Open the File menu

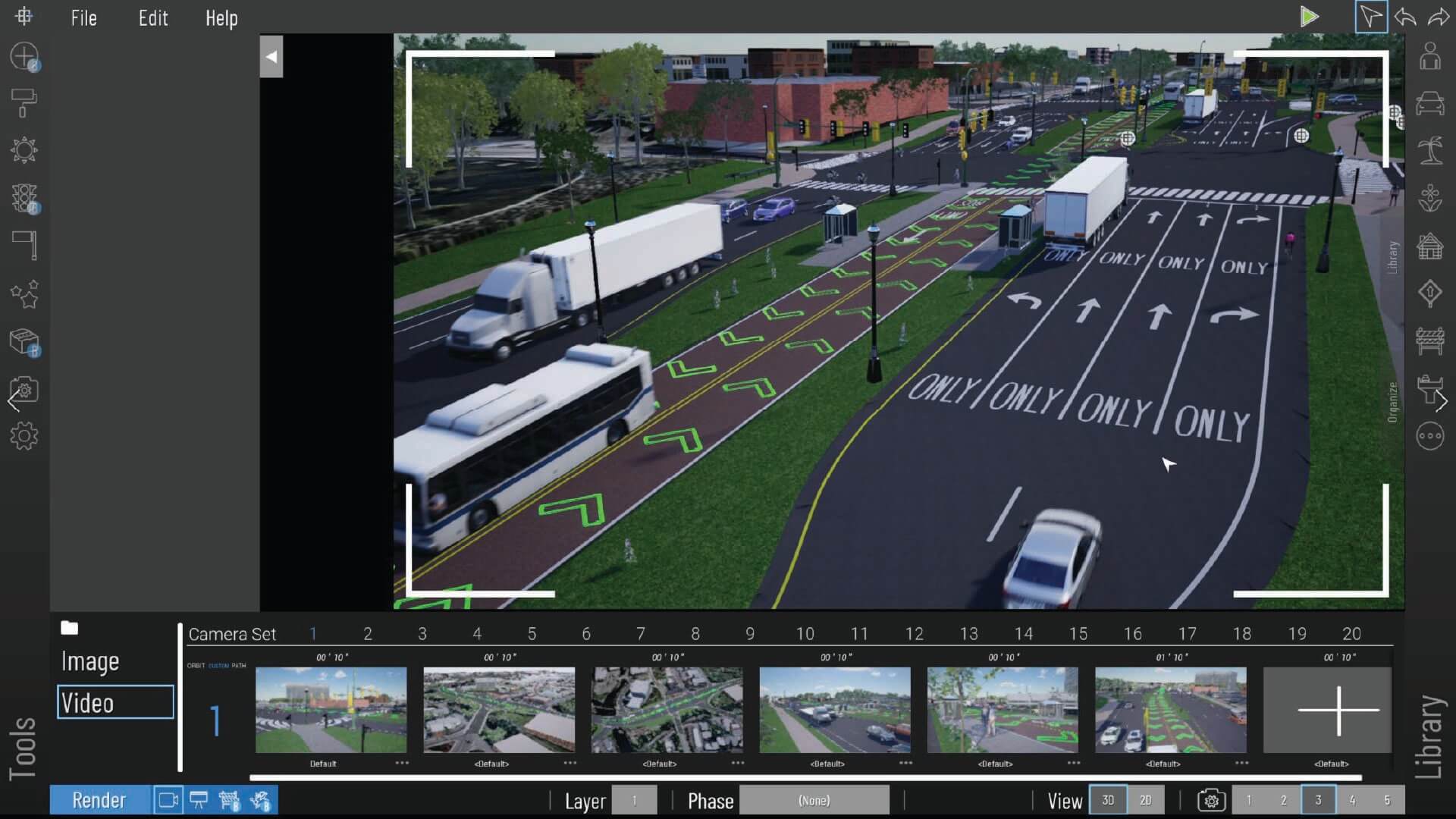coord(83,18)
